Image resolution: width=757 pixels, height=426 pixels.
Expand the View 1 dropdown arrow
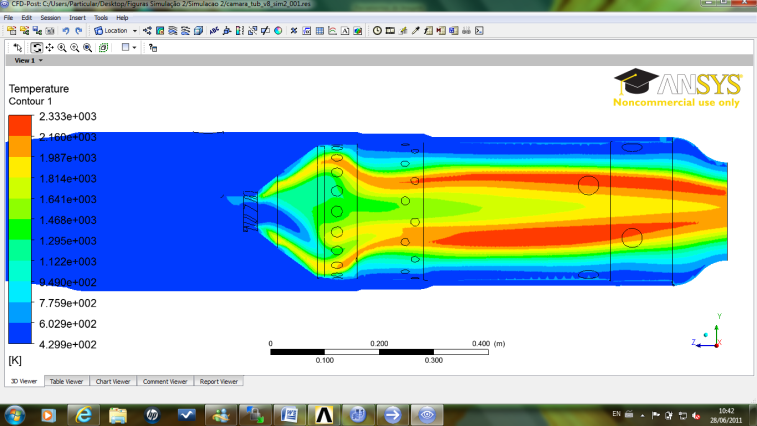coord(41,61)
